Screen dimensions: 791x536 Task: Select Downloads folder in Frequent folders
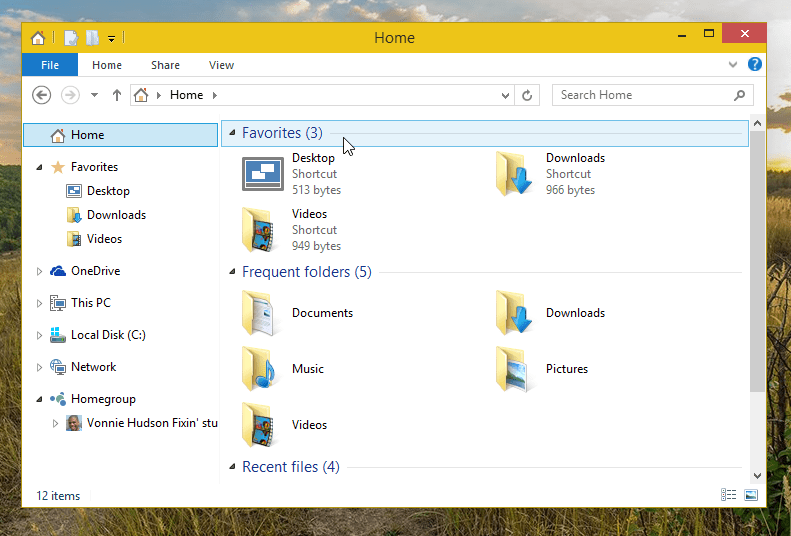514,313
